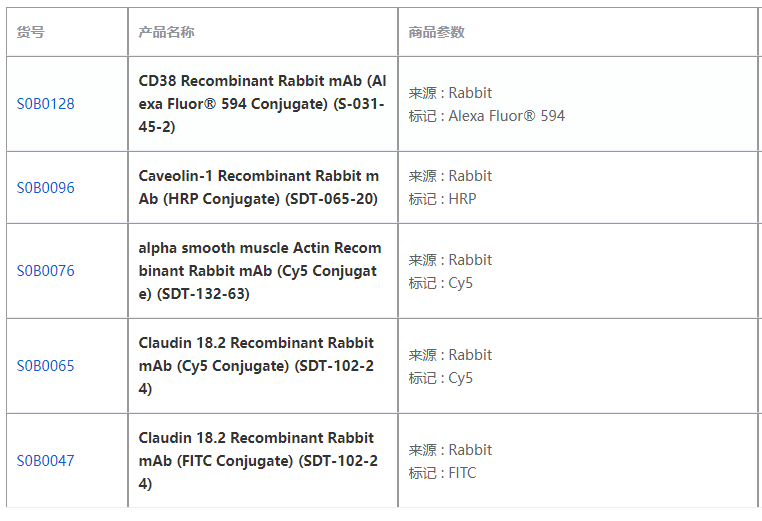762x521 pixels.
Task: Open product link S0B0096
Action: 45,187
